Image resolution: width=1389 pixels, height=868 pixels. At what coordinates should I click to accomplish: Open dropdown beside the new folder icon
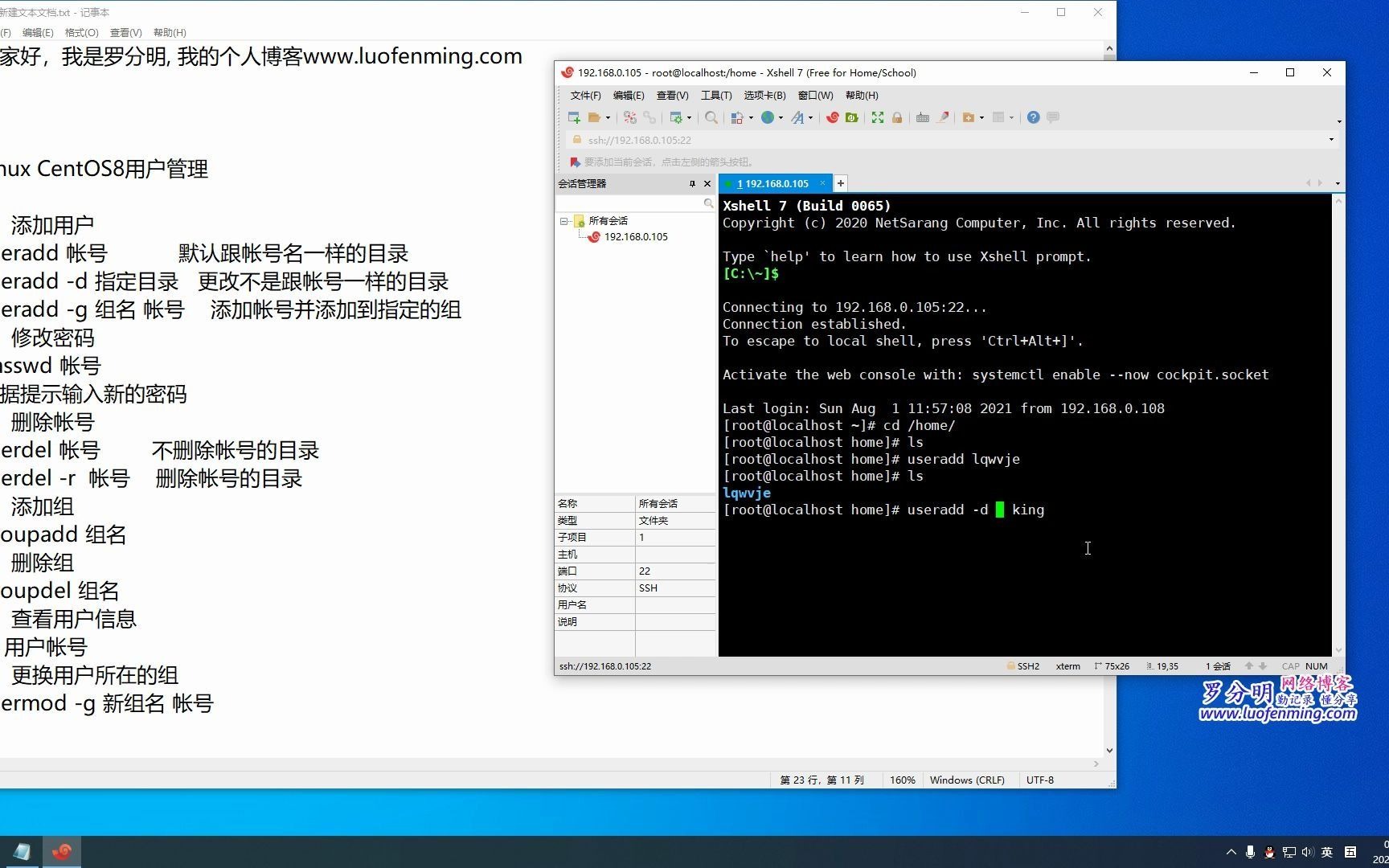point(981,118)
